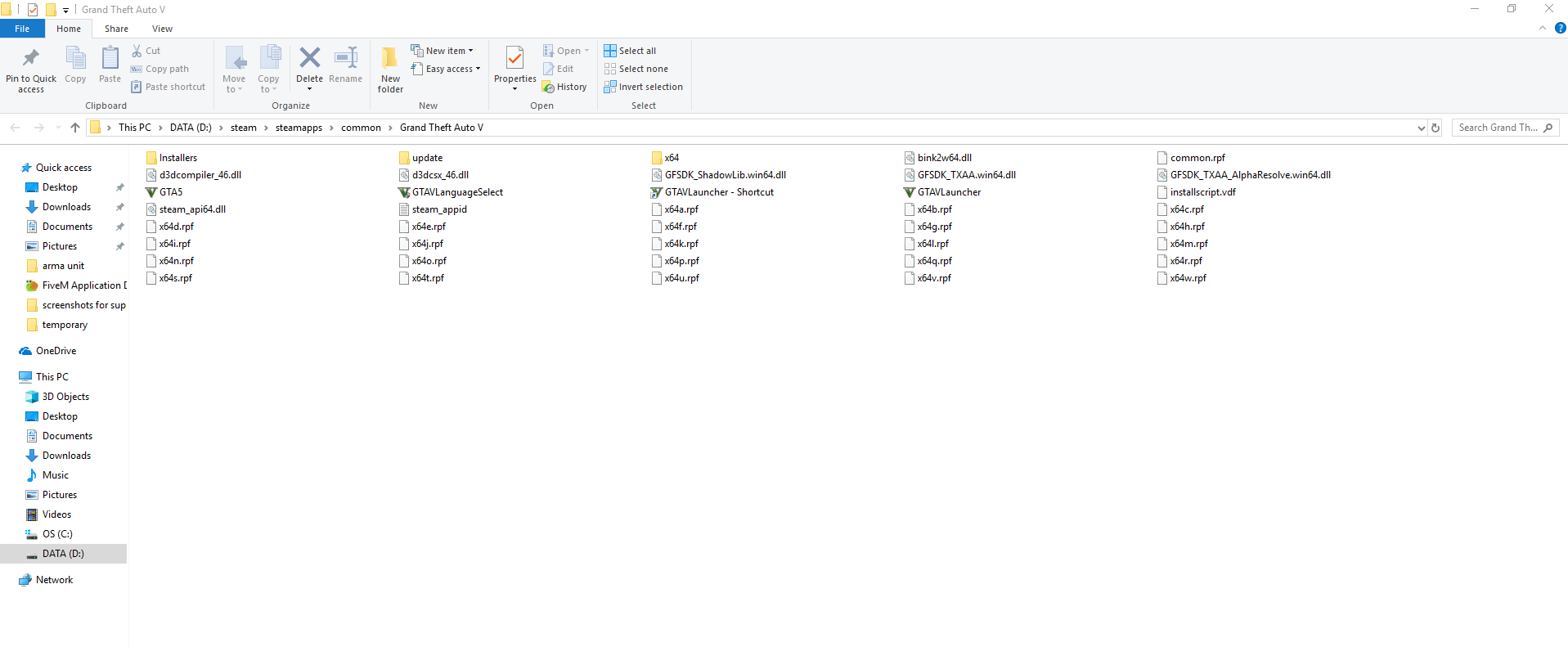1568x647 pixels.
Task: Select the x64 folder
Action: pyautogui.click(x=665, y=158)
